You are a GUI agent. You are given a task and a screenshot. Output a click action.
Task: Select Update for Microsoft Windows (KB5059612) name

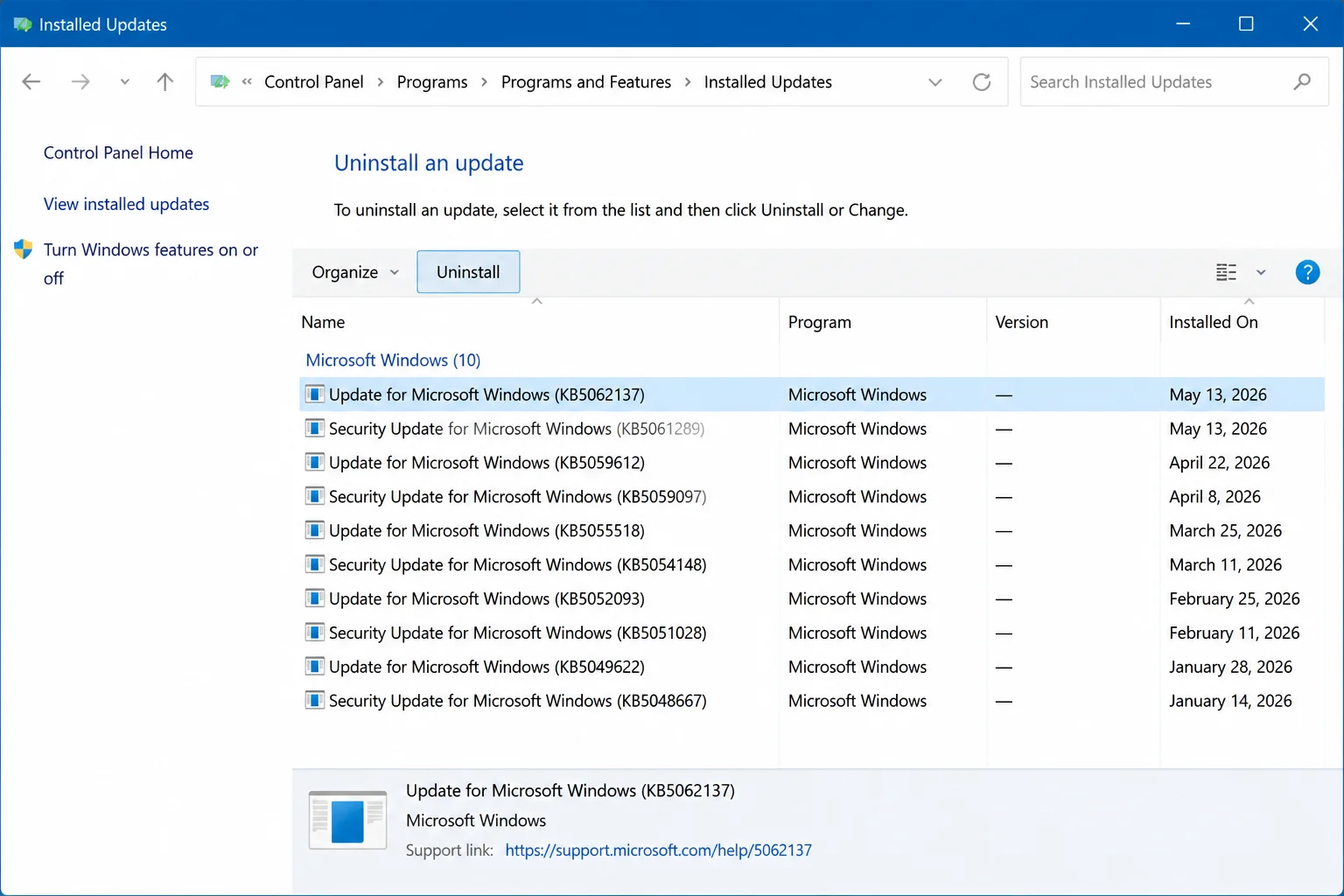[486, 463]
